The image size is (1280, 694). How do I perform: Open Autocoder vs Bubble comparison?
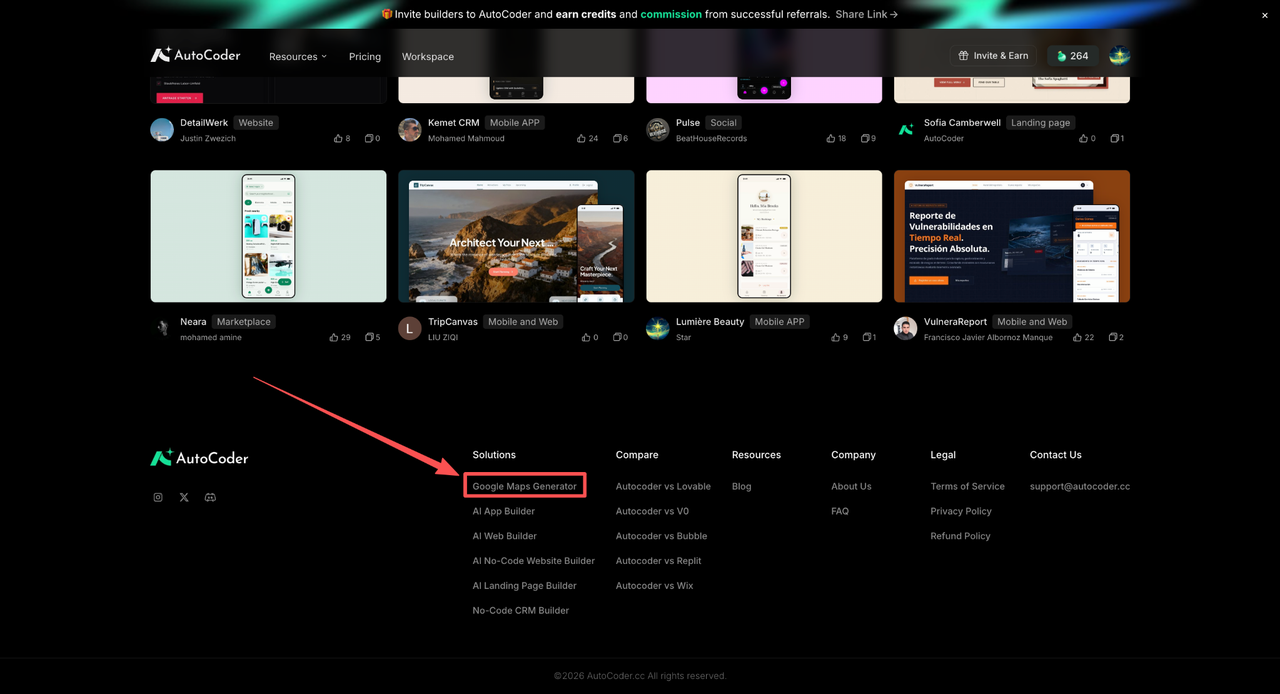pos(661,536)
